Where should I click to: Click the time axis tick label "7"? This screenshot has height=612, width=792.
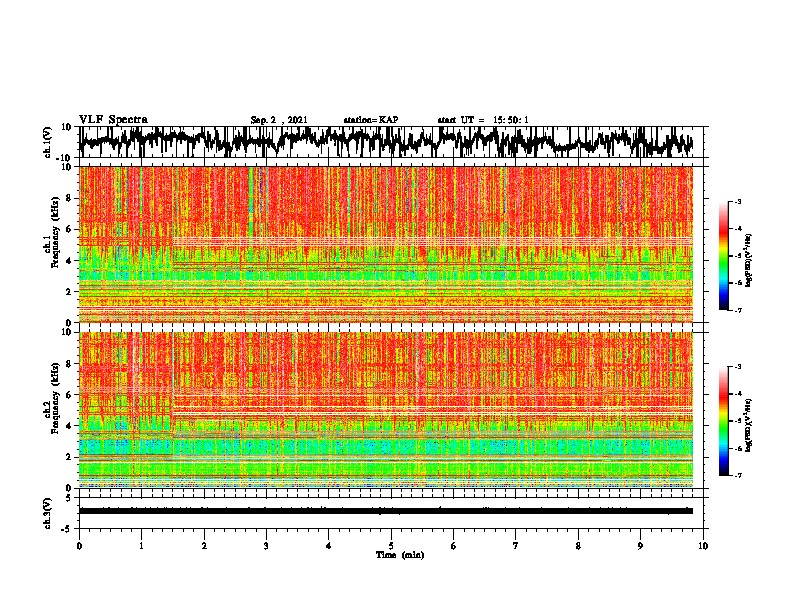[x=516, y=546]
